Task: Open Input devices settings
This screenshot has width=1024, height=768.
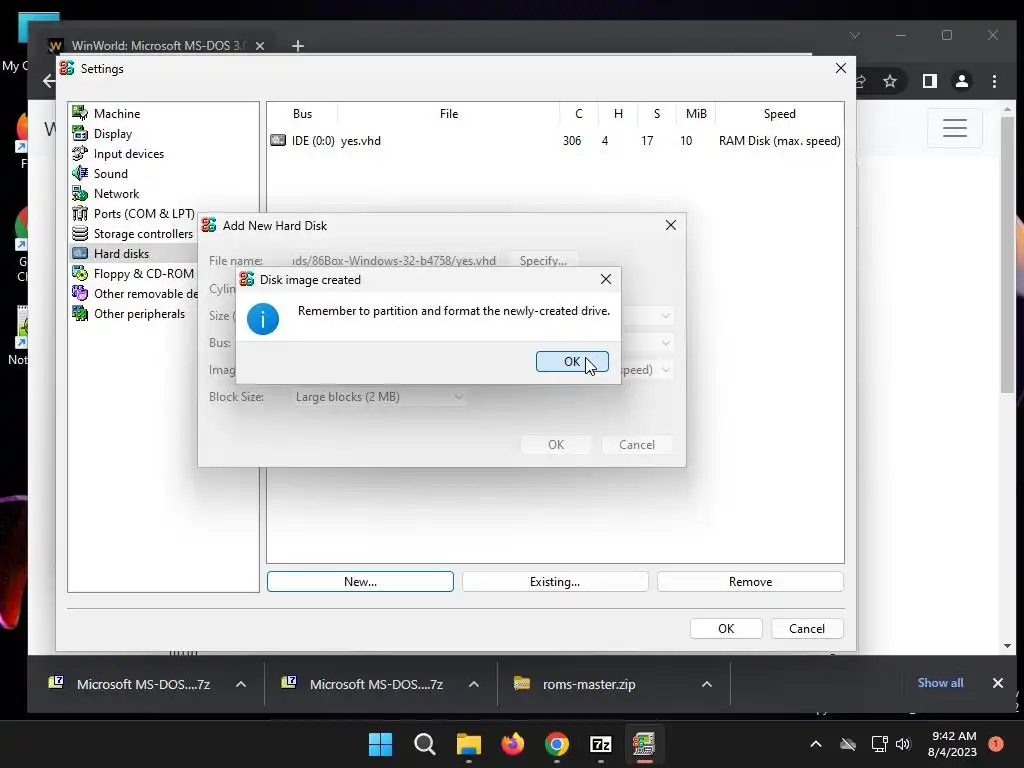Action: [x=129, y=154]
